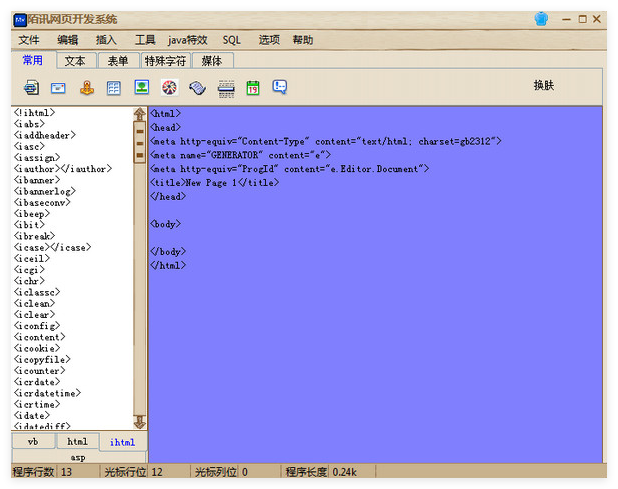Screen dimensions: 618x489
Task: Click the GENERATOR meta tag line
Action: (240, 155)
